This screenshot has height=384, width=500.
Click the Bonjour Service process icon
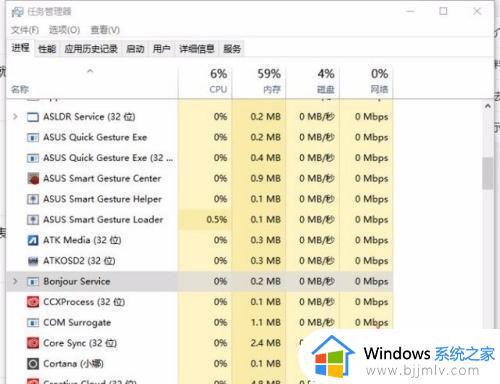point(33,282)
